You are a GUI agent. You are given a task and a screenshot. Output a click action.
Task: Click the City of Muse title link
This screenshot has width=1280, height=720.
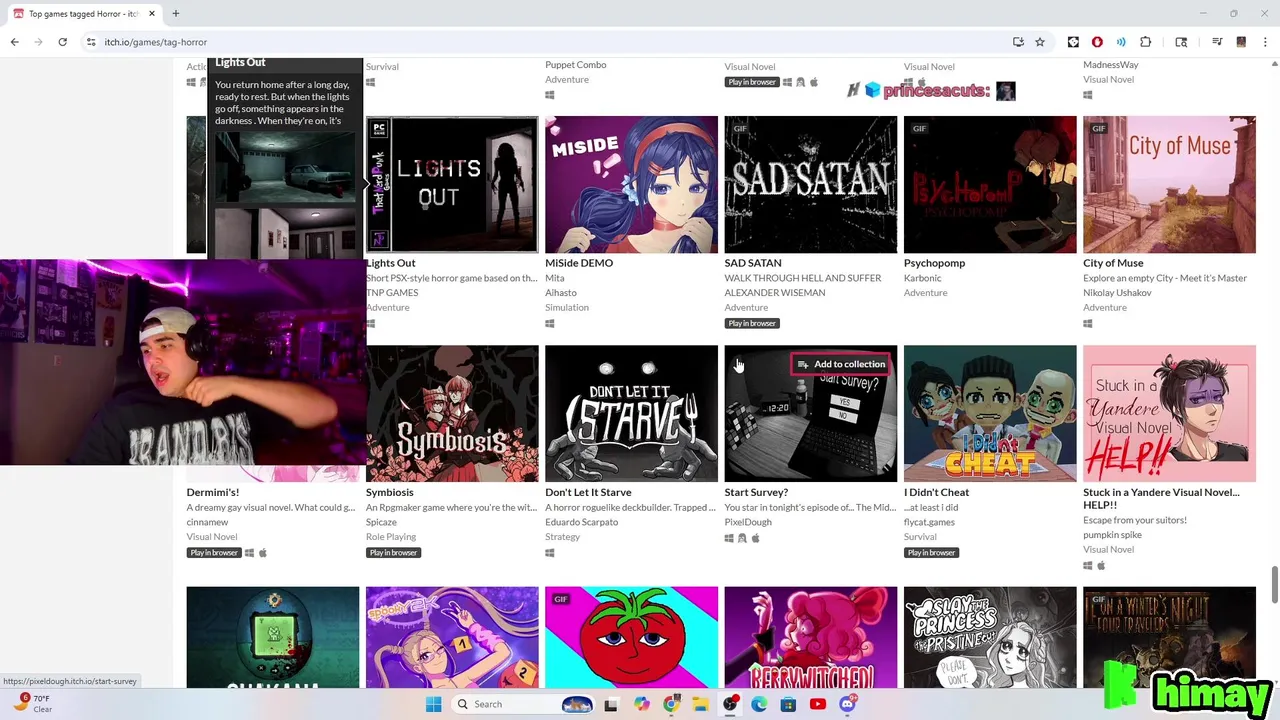[1113, 263]
